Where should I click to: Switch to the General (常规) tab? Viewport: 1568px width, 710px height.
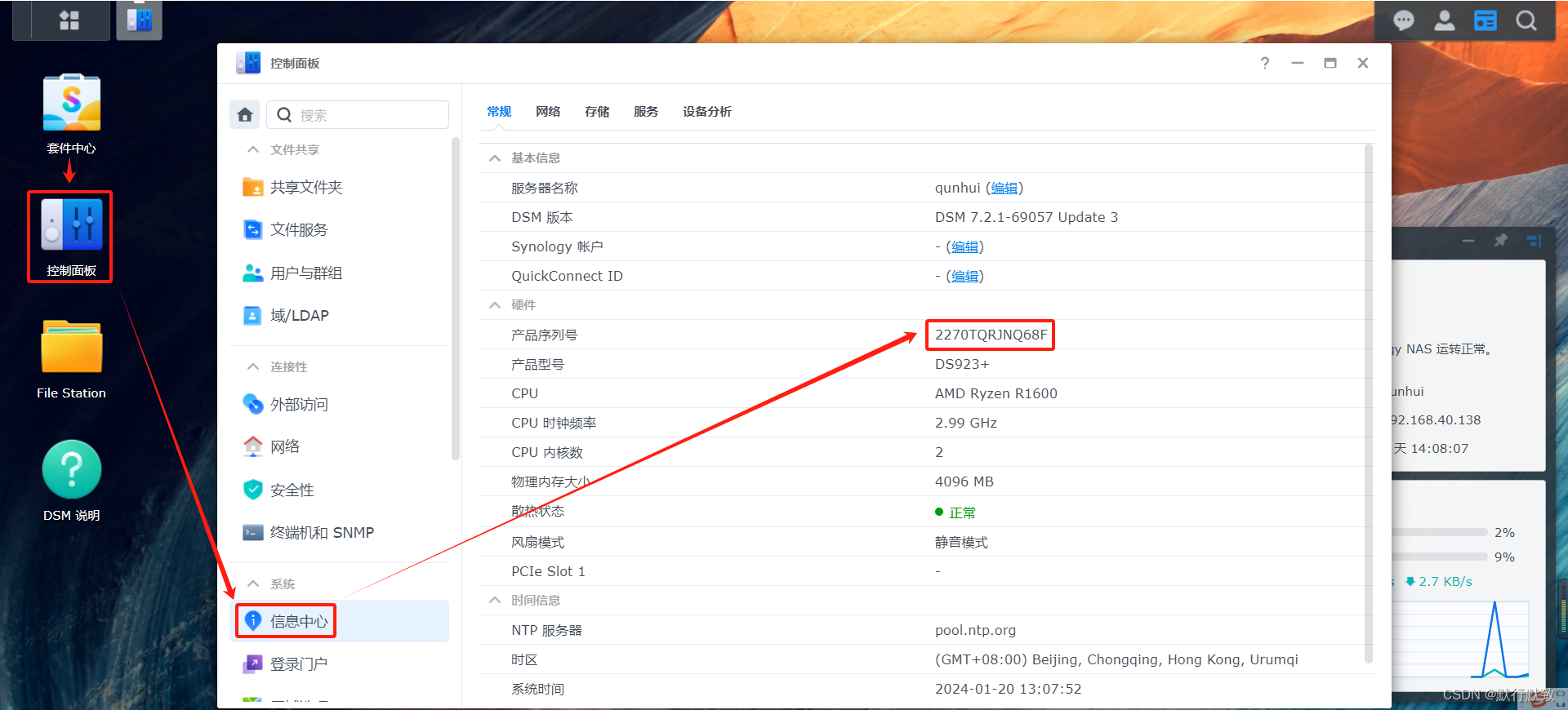coord(499,112)
